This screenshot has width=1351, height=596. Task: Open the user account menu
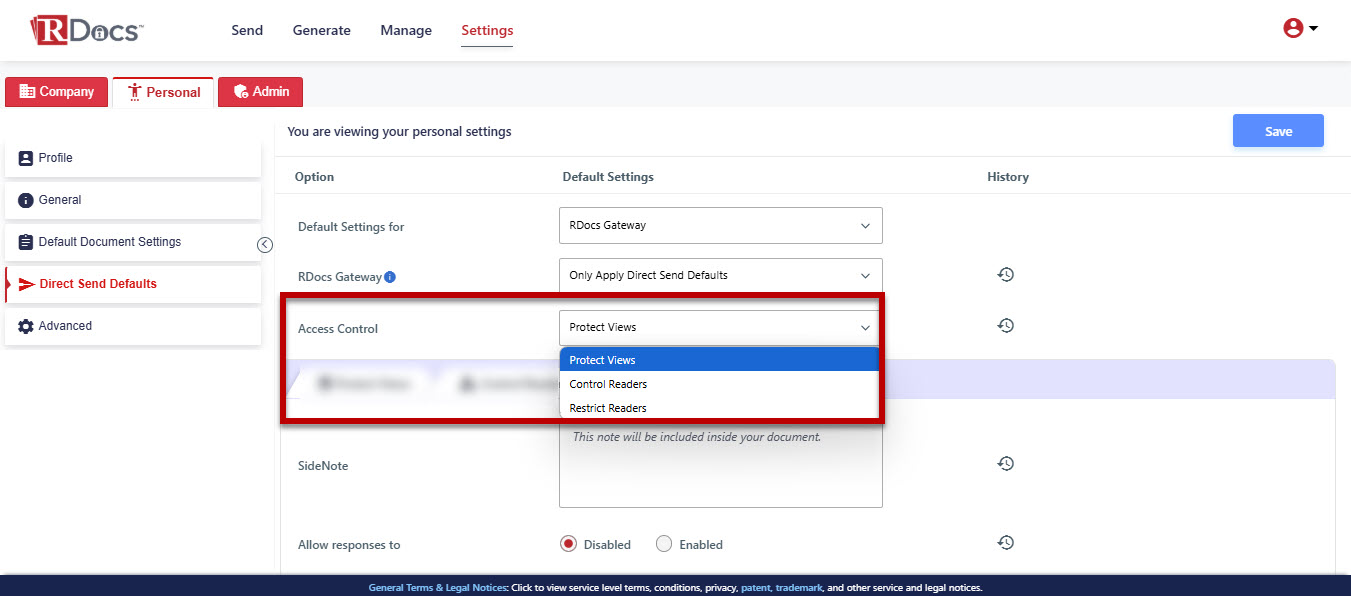tap(1300, 29)
